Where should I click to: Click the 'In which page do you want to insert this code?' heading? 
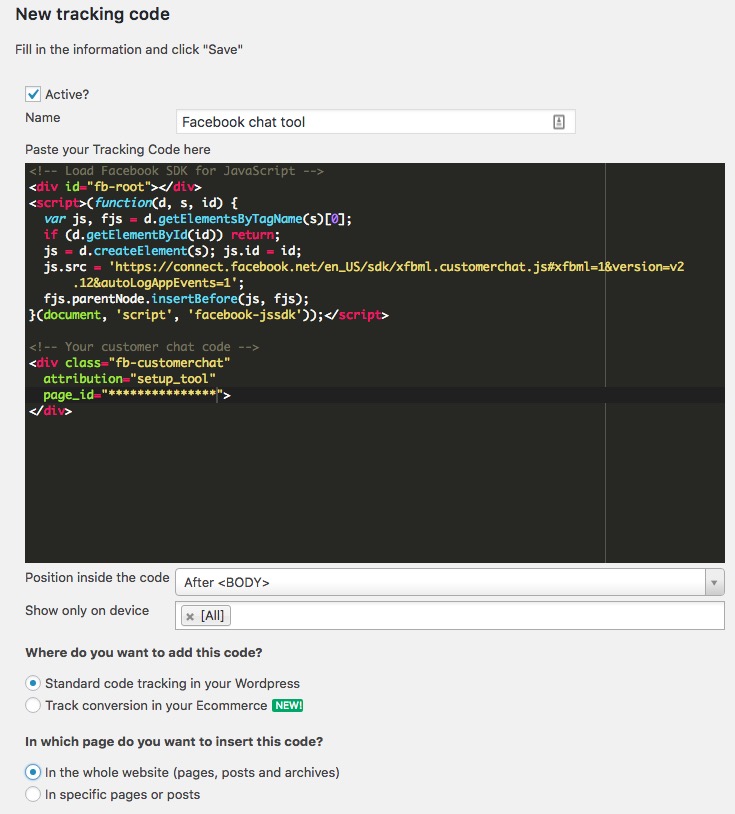pos(174,741)
